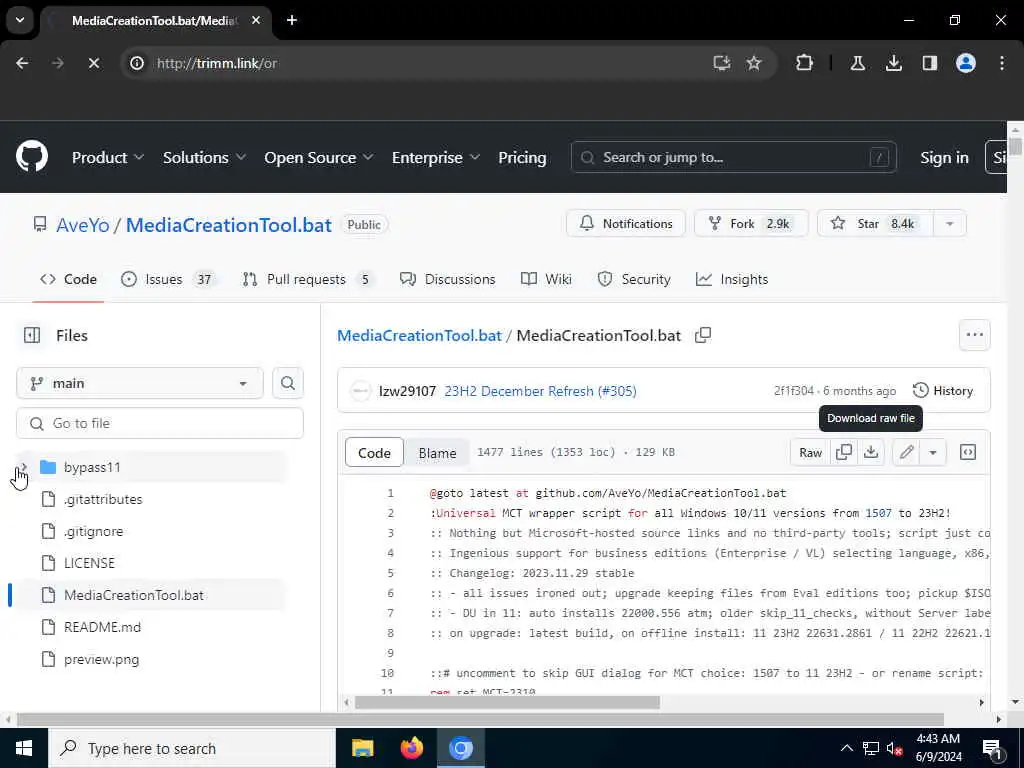Toggle the browser side panel icon
1024x768 pixels.
click(929, 63)
